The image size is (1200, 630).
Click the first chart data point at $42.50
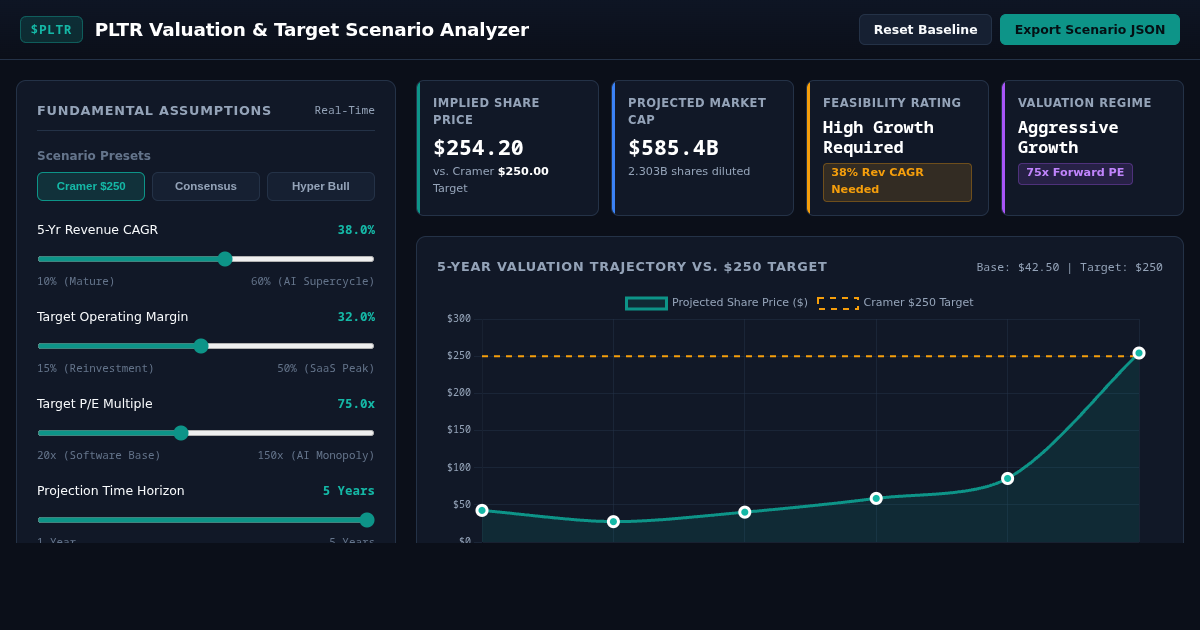[x=482, y=510]
